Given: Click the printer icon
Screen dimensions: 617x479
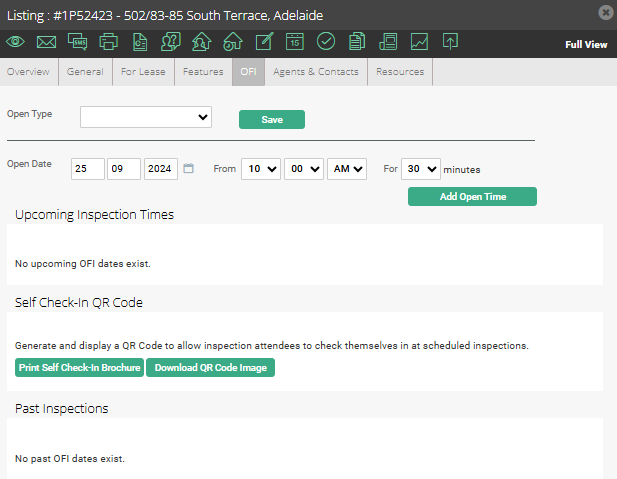Looking at the screenshot, I should pyautogui.click(x=108, y=42).
